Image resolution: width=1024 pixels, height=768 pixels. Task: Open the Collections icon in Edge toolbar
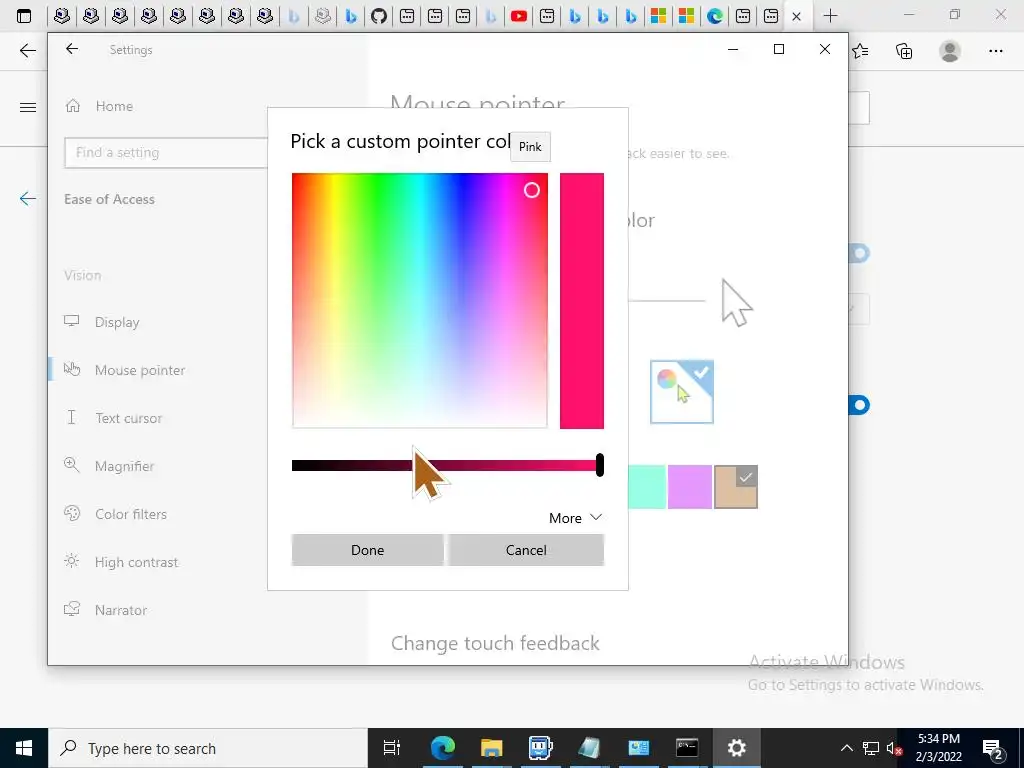click(x=904, y=51)
